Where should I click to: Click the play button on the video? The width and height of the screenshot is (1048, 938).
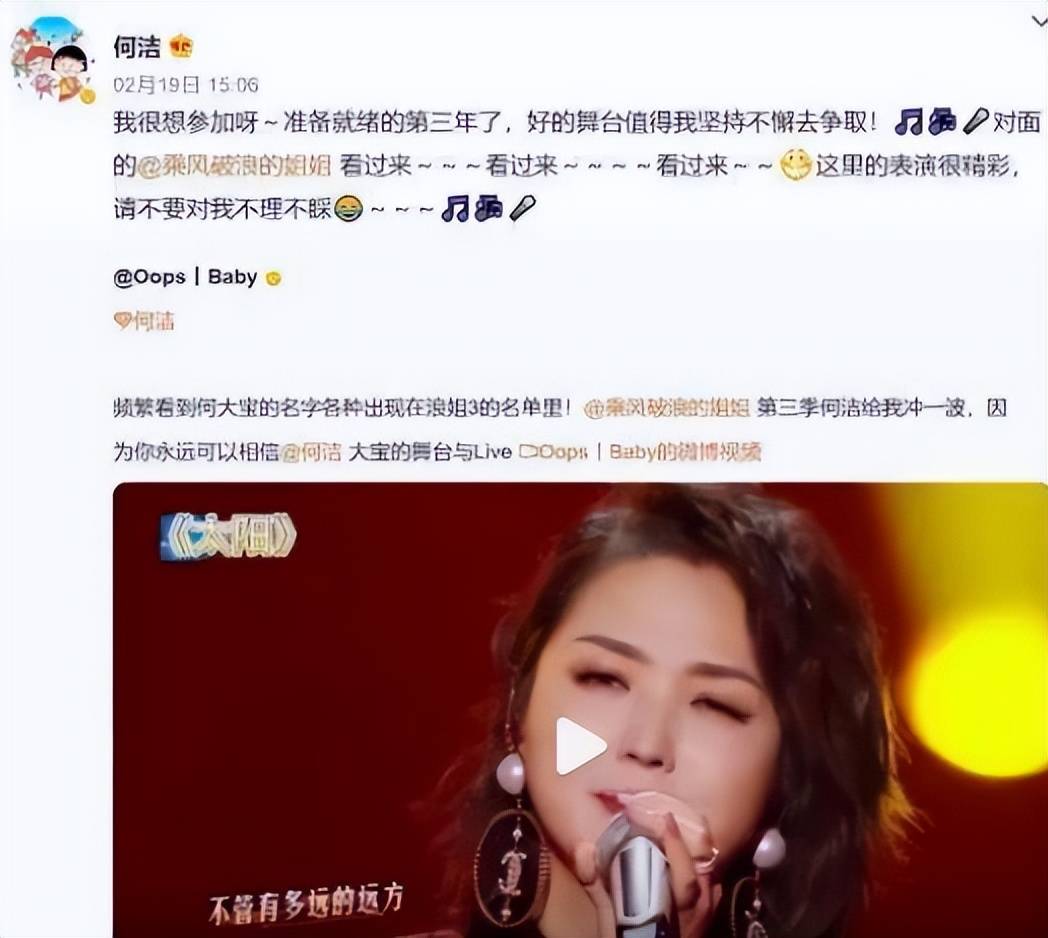tap(580, 746)
